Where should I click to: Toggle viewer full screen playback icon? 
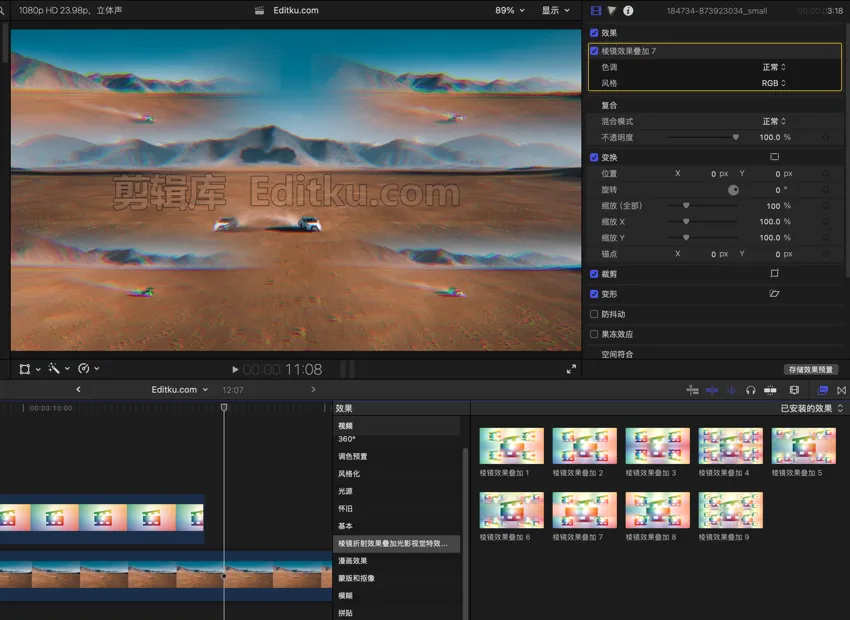571,369
